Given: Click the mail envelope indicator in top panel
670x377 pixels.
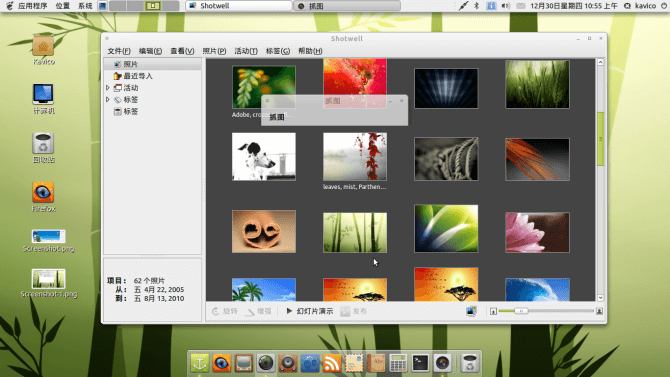Looking at the screenshot, I should point(521,6).
